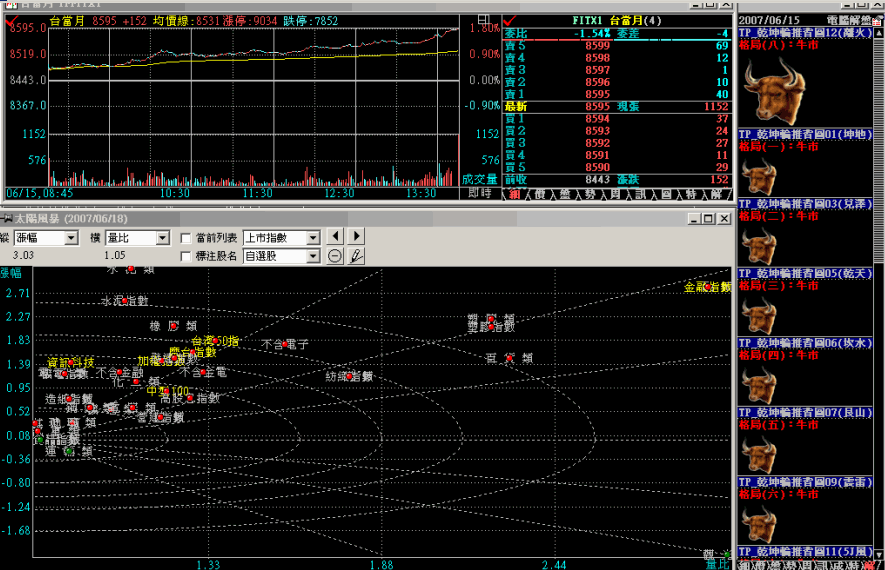This screenshot has height=570, width=885.
Task: Click the red dot for 中型100
Action: (167, 391)
